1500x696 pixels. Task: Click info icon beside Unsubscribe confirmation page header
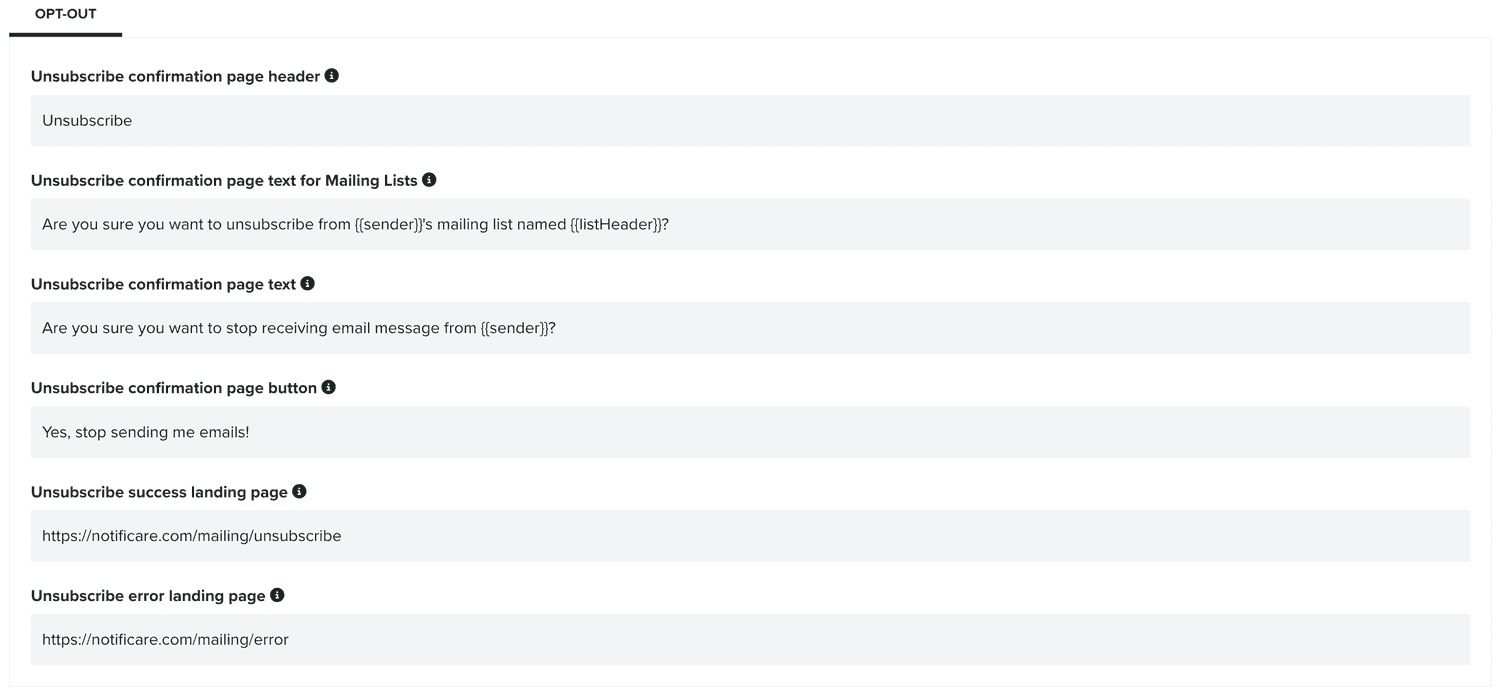(x=332, y=76)
